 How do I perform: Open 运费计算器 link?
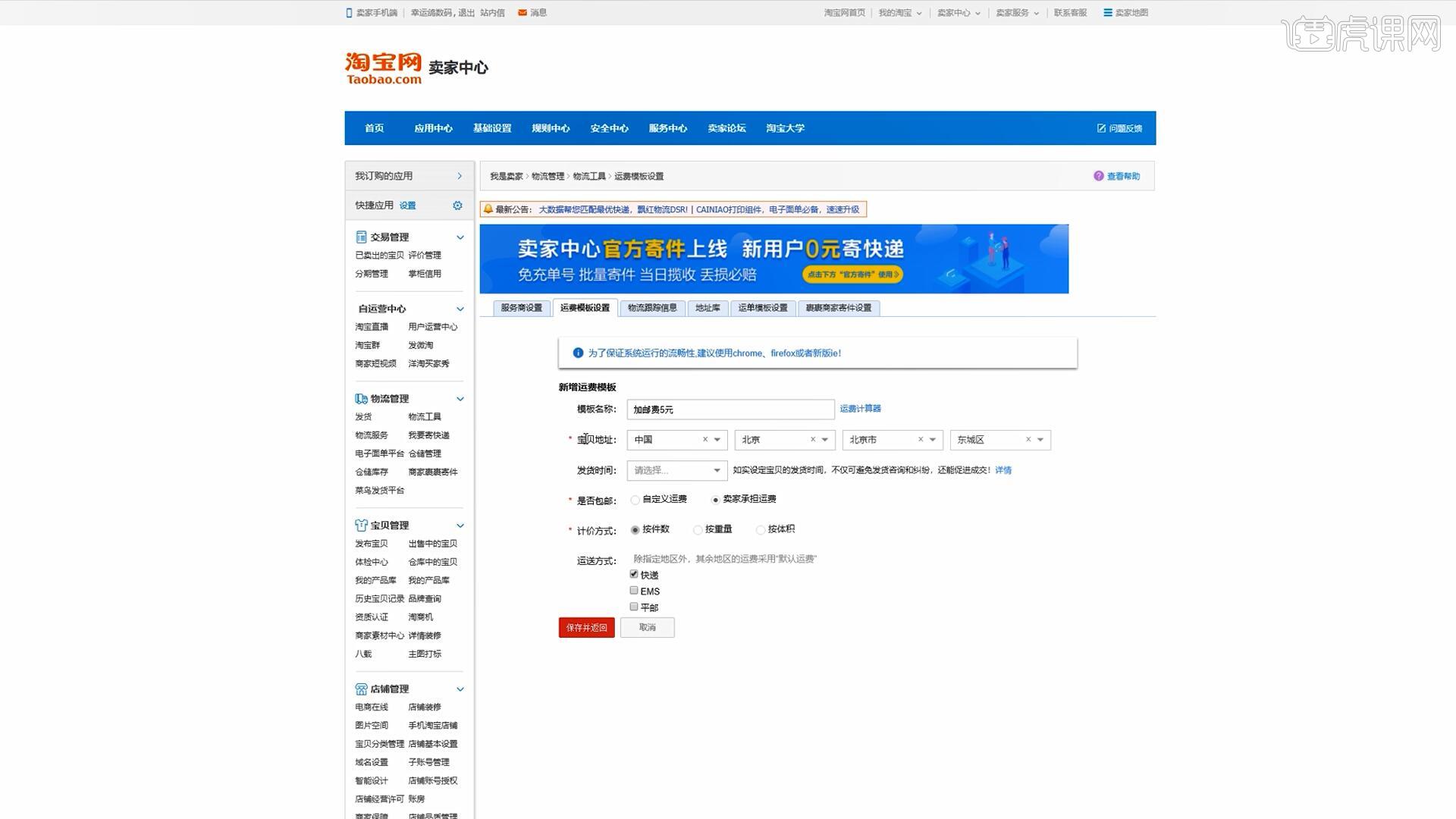coord(860,409)
